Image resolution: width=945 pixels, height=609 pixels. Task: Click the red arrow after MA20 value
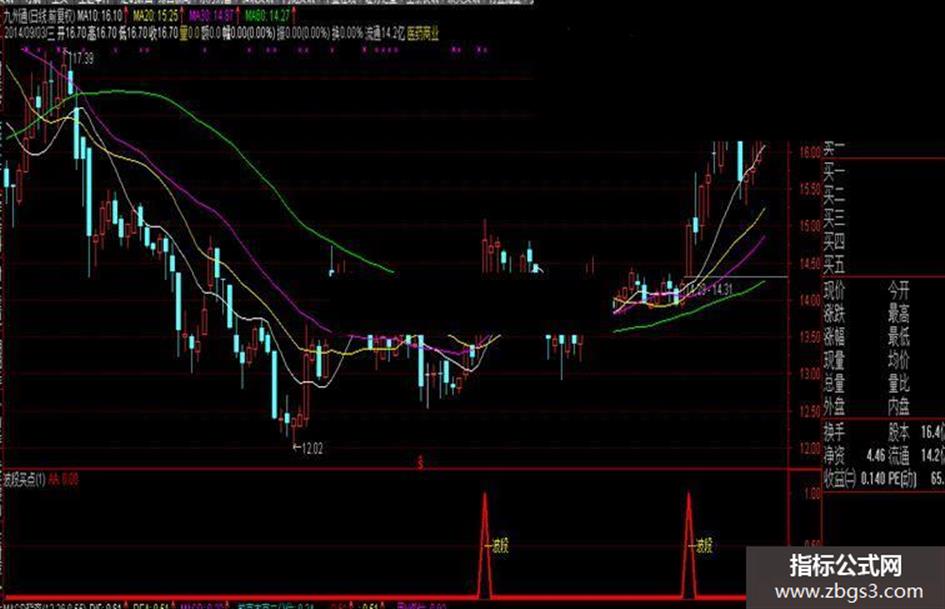coord(181,15)
